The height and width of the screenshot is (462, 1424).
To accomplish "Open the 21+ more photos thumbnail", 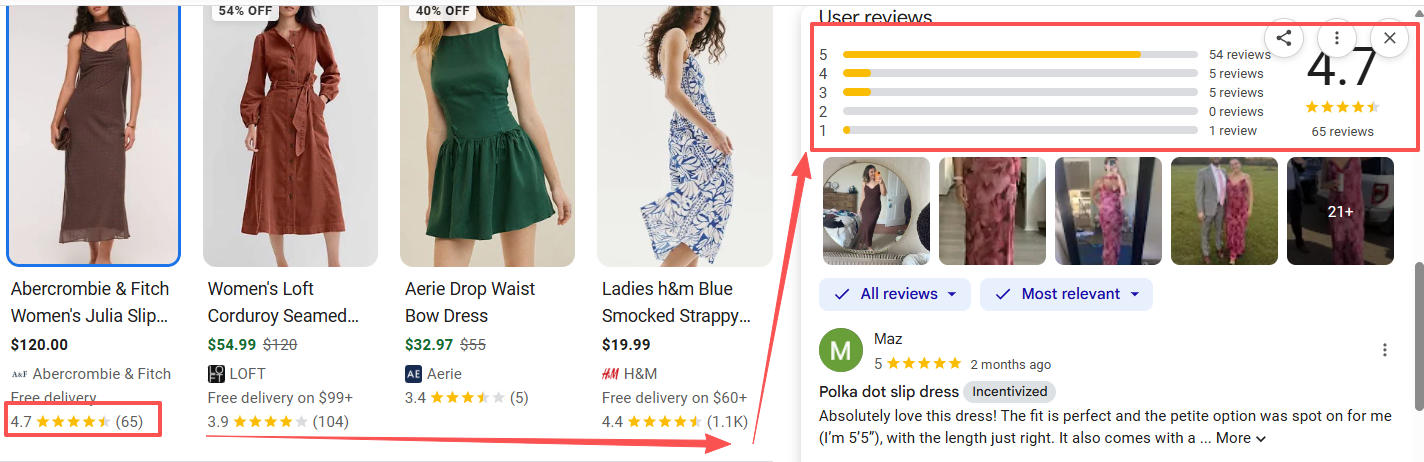I will point(1340,211).
